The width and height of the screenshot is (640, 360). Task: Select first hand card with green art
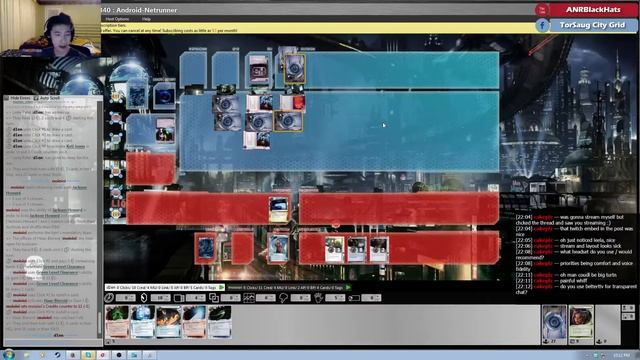[x=117, y=322]
